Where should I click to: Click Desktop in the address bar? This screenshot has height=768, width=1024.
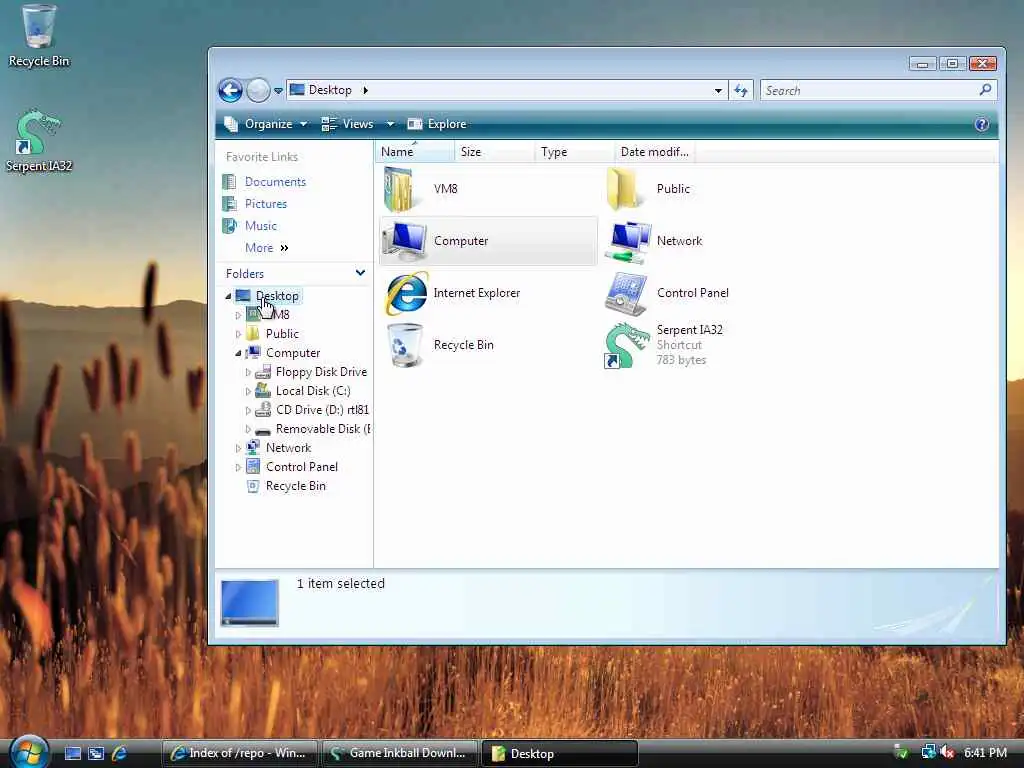tap(330, 90)
